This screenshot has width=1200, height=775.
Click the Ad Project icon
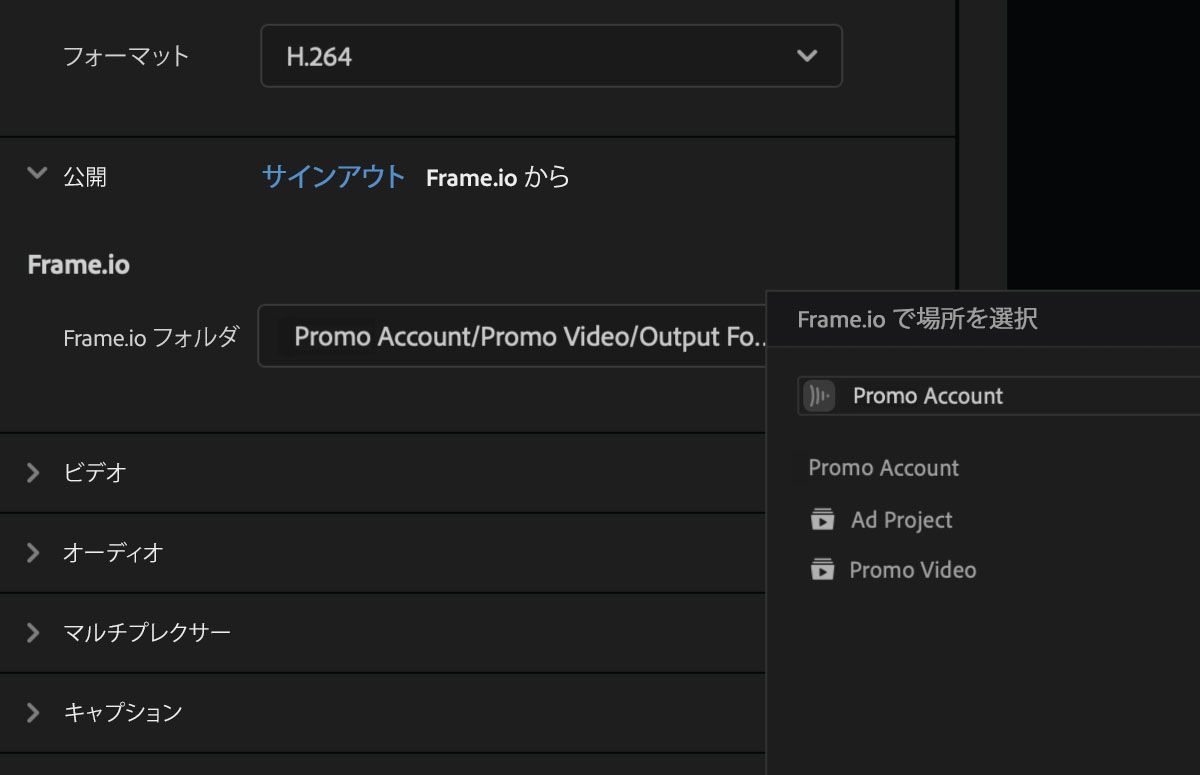coord(822,520)
